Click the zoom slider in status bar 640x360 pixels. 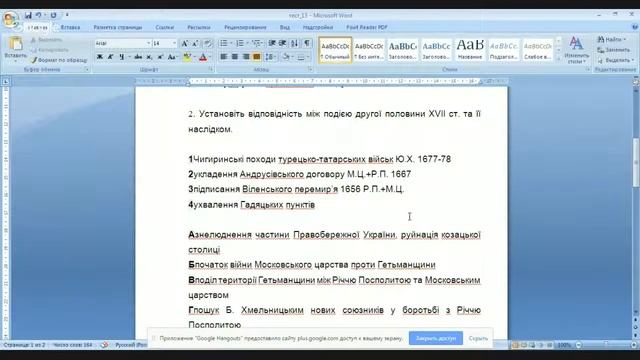[606, 345]
